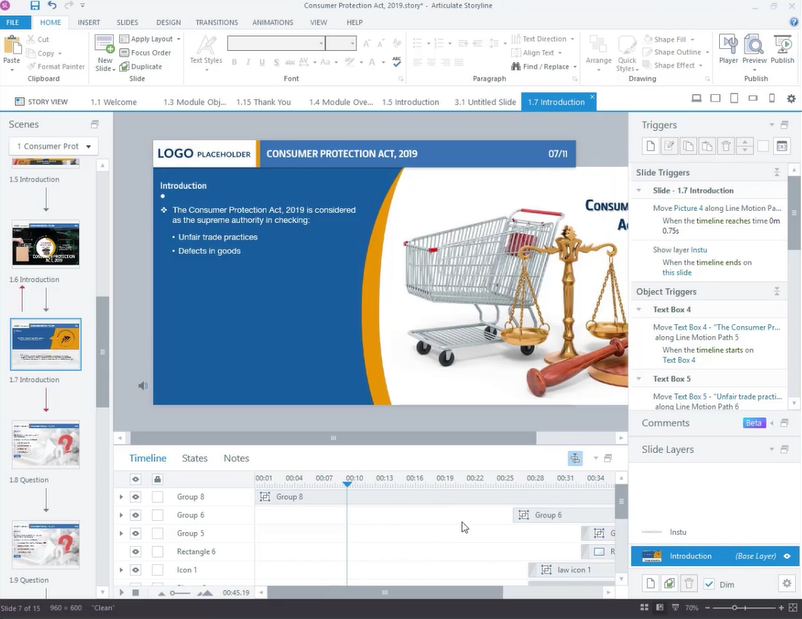Toggle visibility eye for Rectangle 6
Screen dimensions: 802x619
(x=136, y=551)
